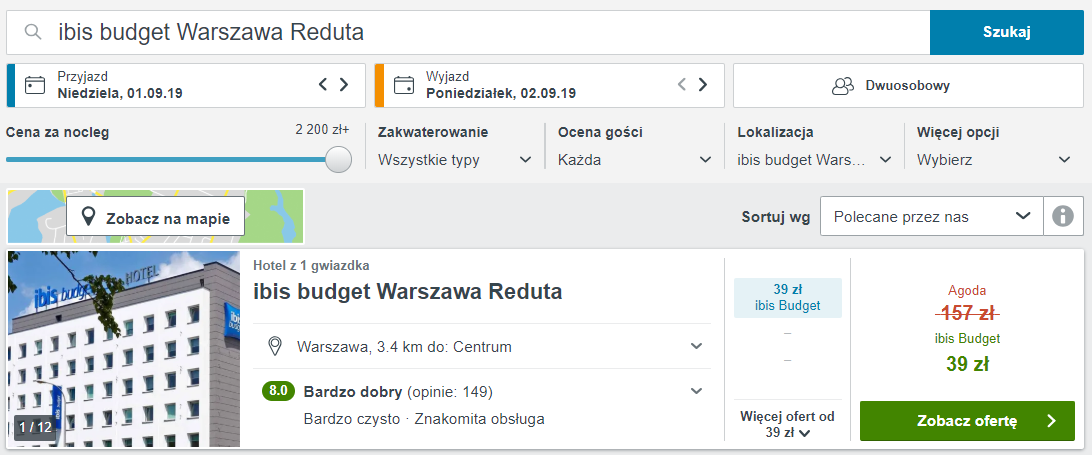Expand Więcej ofert od 39 zł
The width and height of the screenshot is (1092, 455).
click(x=788, y=424)
